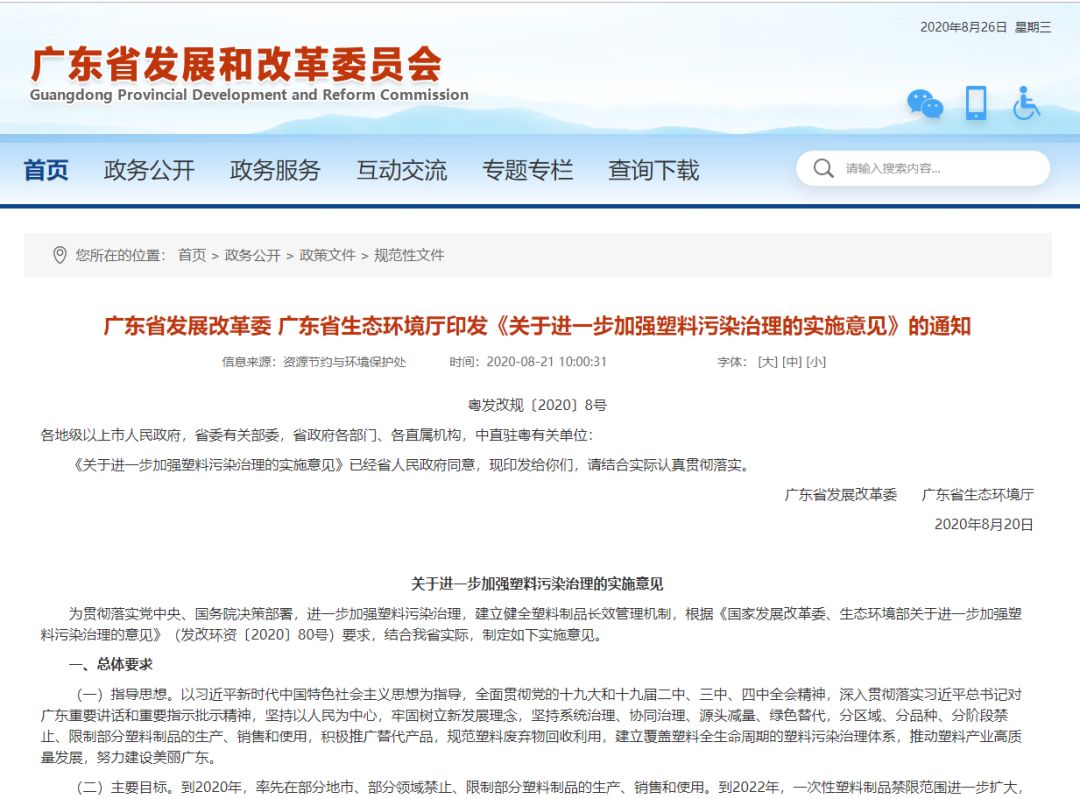Open the mobile phone version icon
Image resolution: width=1080 pixels, height=799 pixels.
tap(976, 103)
